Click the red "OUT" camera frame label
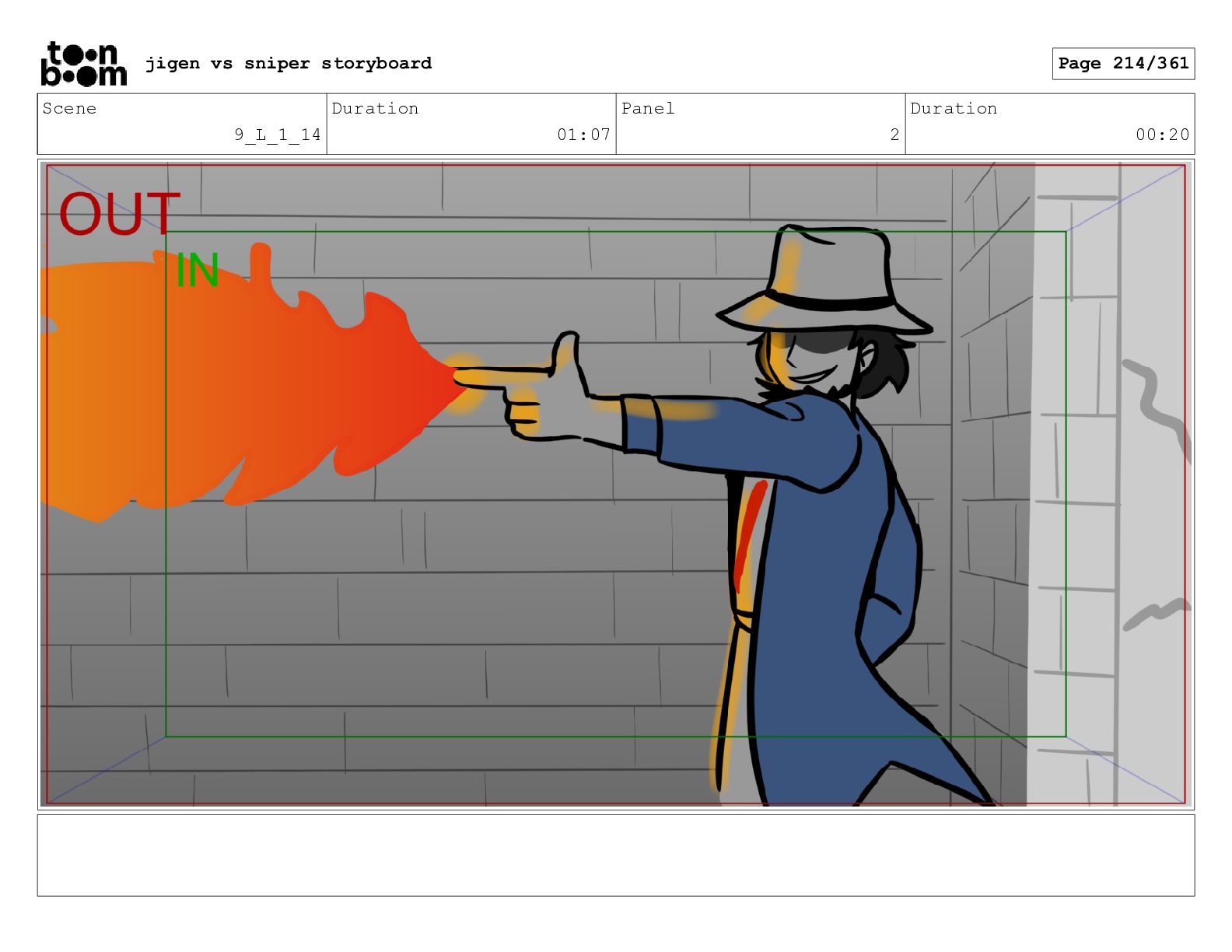This screenshot has width=1232, height=952. (x=119, y=214)
